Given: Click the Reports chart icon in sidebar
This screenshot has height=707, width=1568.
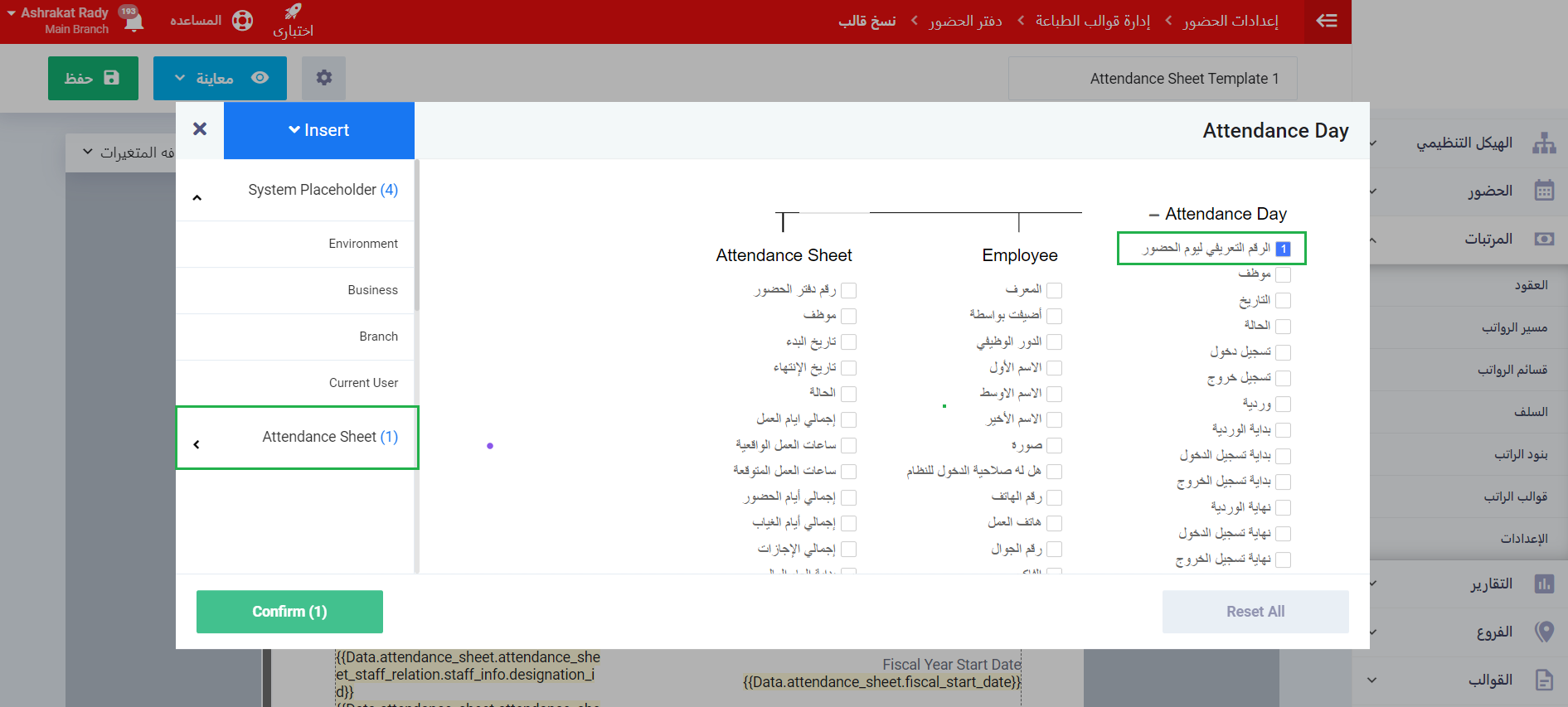Looking at the screenshot, I should click(1543, 584).
